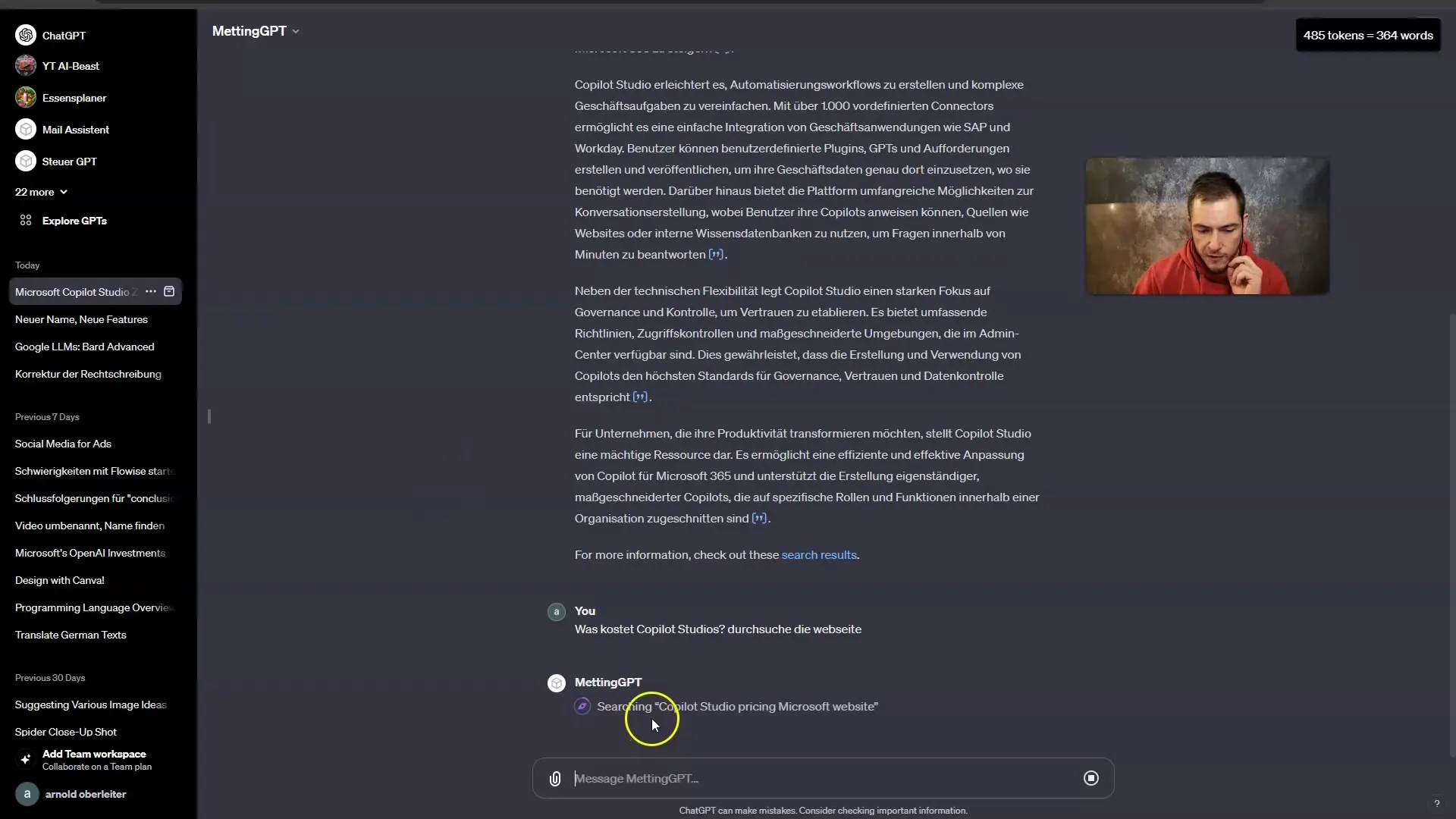Click the send button icon in message input
The height and width of the screenshot is (819, 1456).
pyautogui.click(x=1091, y=778)
